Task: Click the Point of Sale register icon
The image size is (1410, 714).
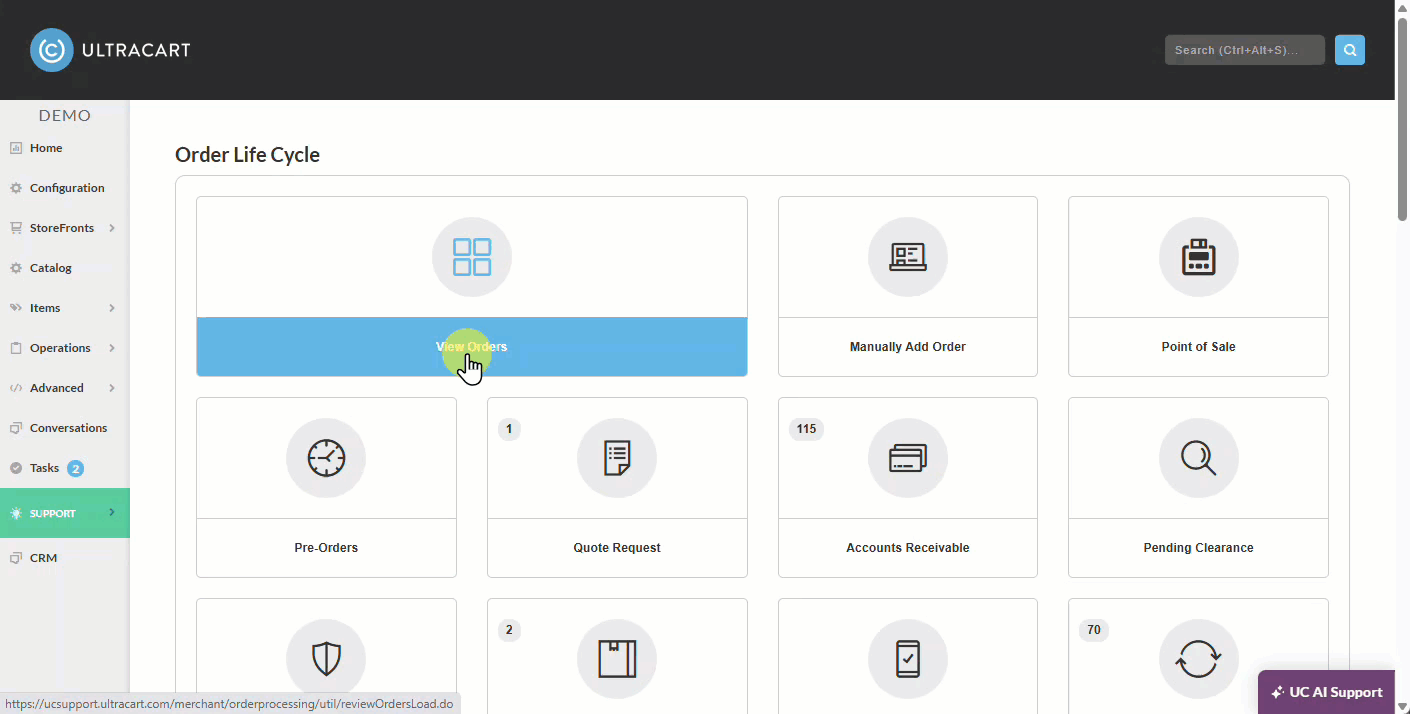Action: 1198,257
